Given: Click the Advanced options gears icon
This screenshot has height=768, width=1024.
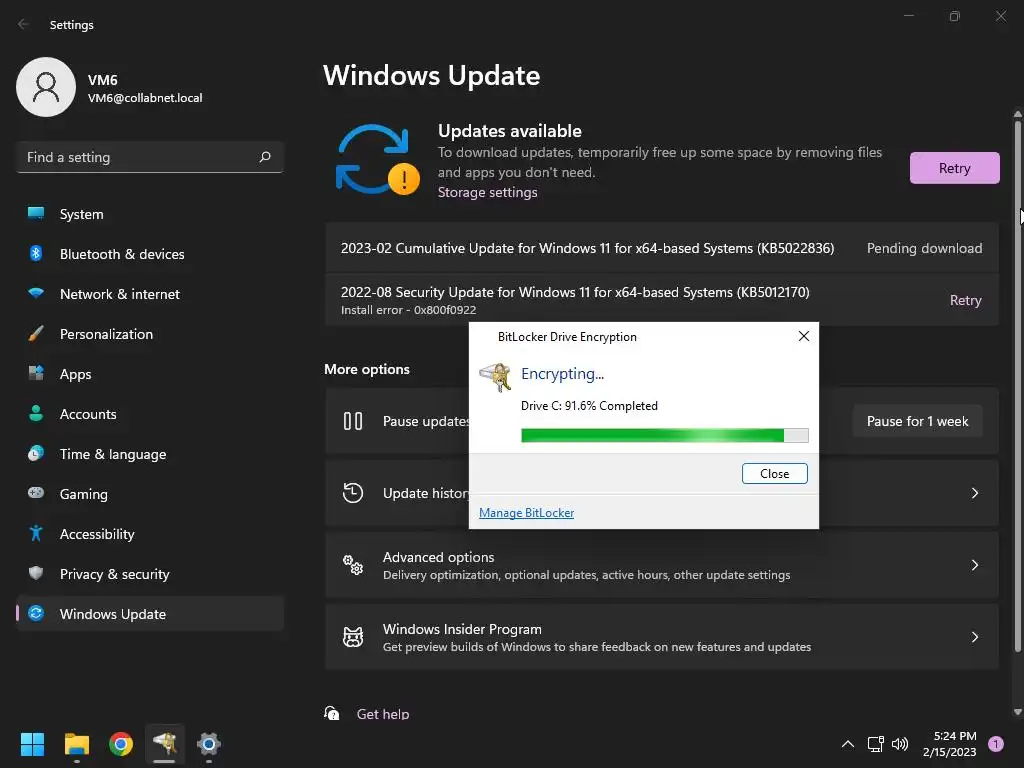Looking at the screenshot, I should click(x=353, y=565).
